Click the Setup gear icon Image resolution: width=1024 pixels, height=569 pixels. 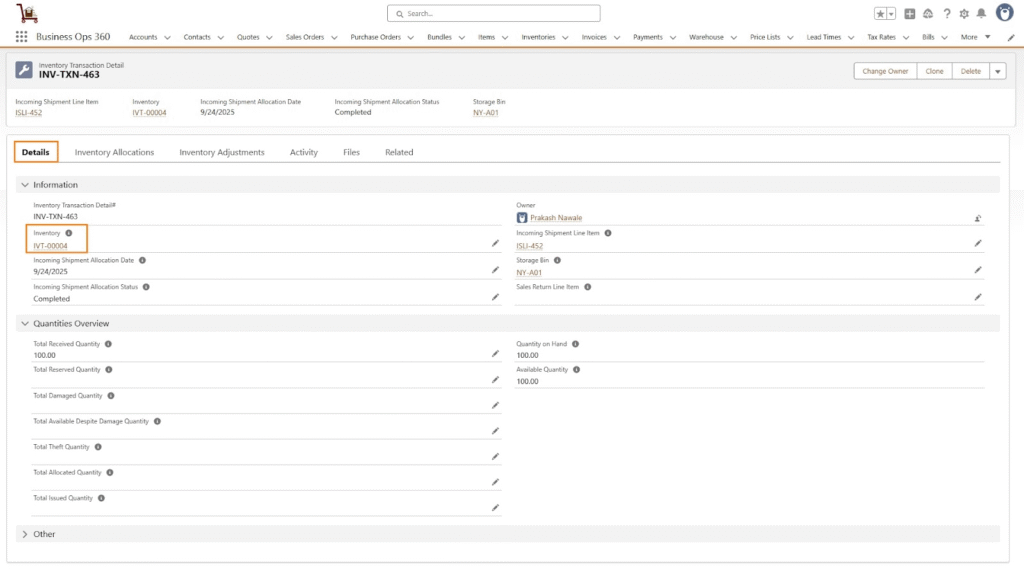click(964, 14)
